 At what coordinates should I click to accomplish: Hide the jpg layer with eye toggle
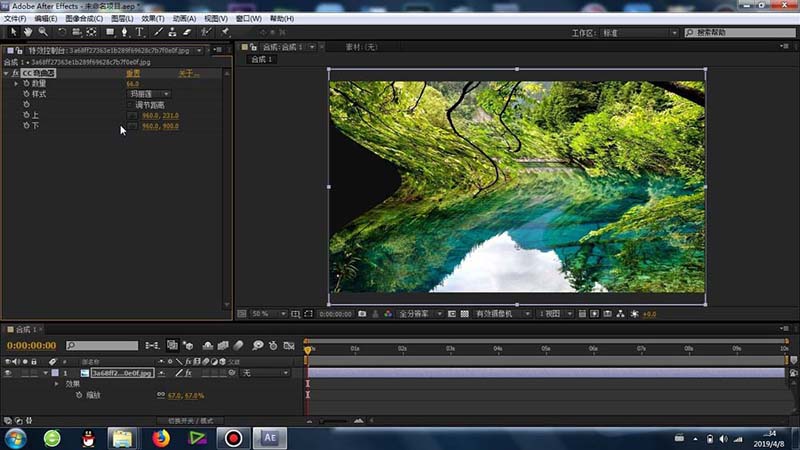[8, 373]
